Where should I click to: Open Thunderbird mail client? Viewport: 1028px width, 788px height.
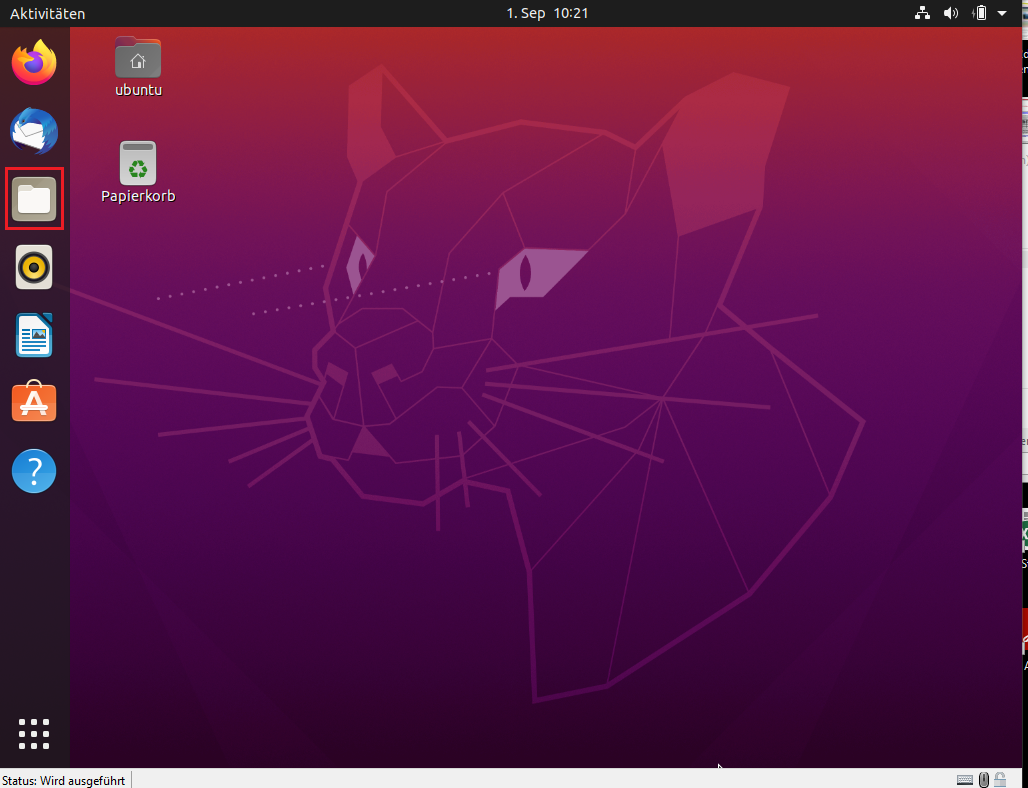34,131
